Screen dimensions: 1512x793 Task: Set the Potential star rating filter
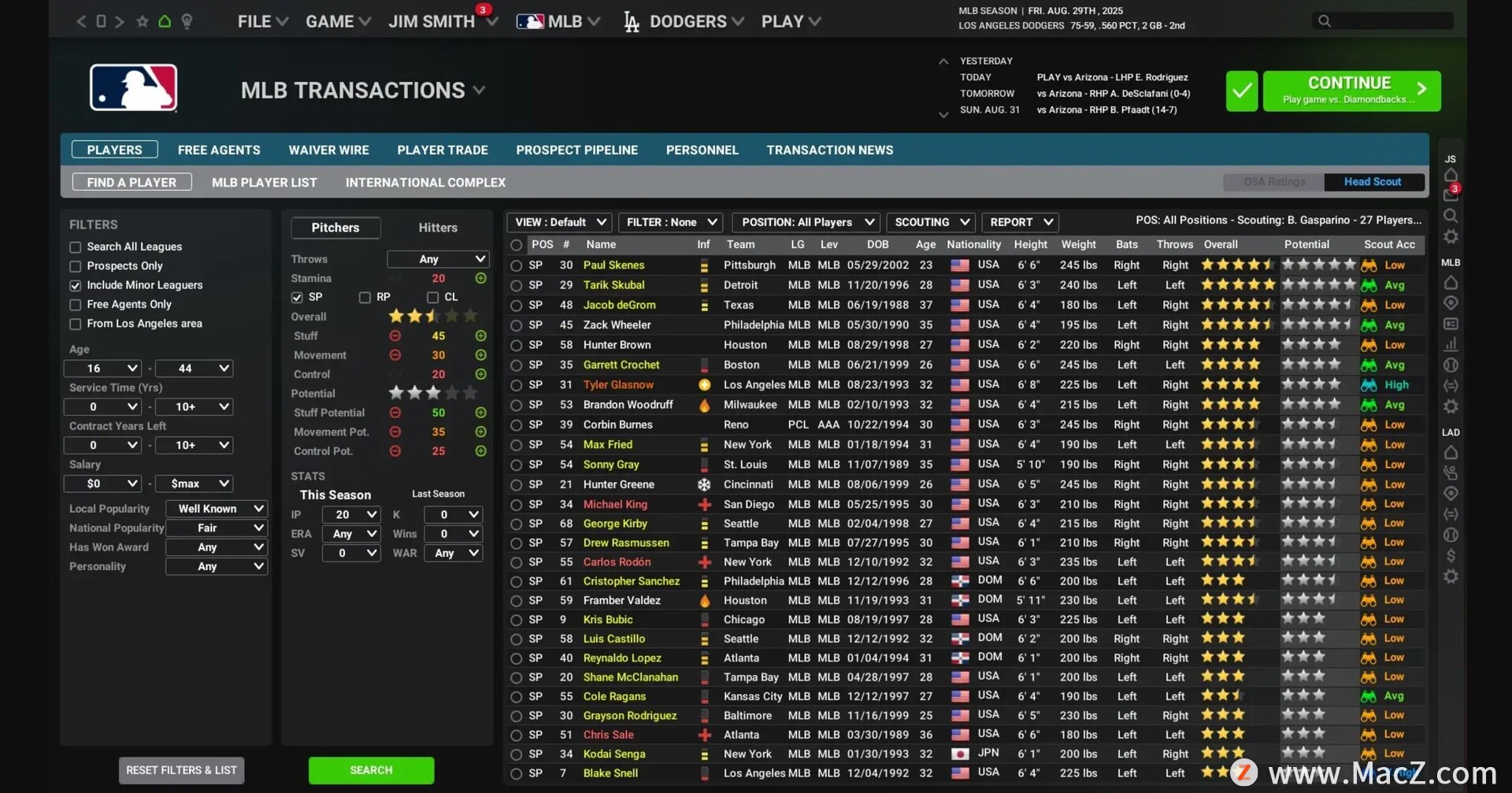click(432, 393)
